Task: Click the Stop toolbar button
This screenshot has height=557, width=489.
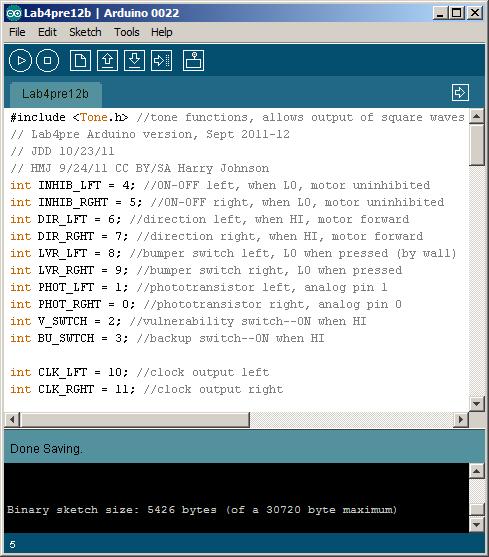Action: pyautogui.click(x=47, y=61)
